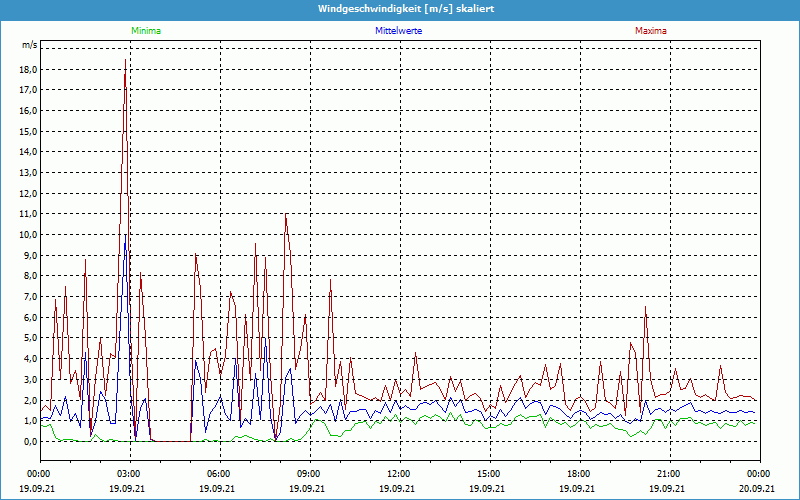Click the 21:00 time axis label
800x500 pixels.
click(x=669, y=473)
